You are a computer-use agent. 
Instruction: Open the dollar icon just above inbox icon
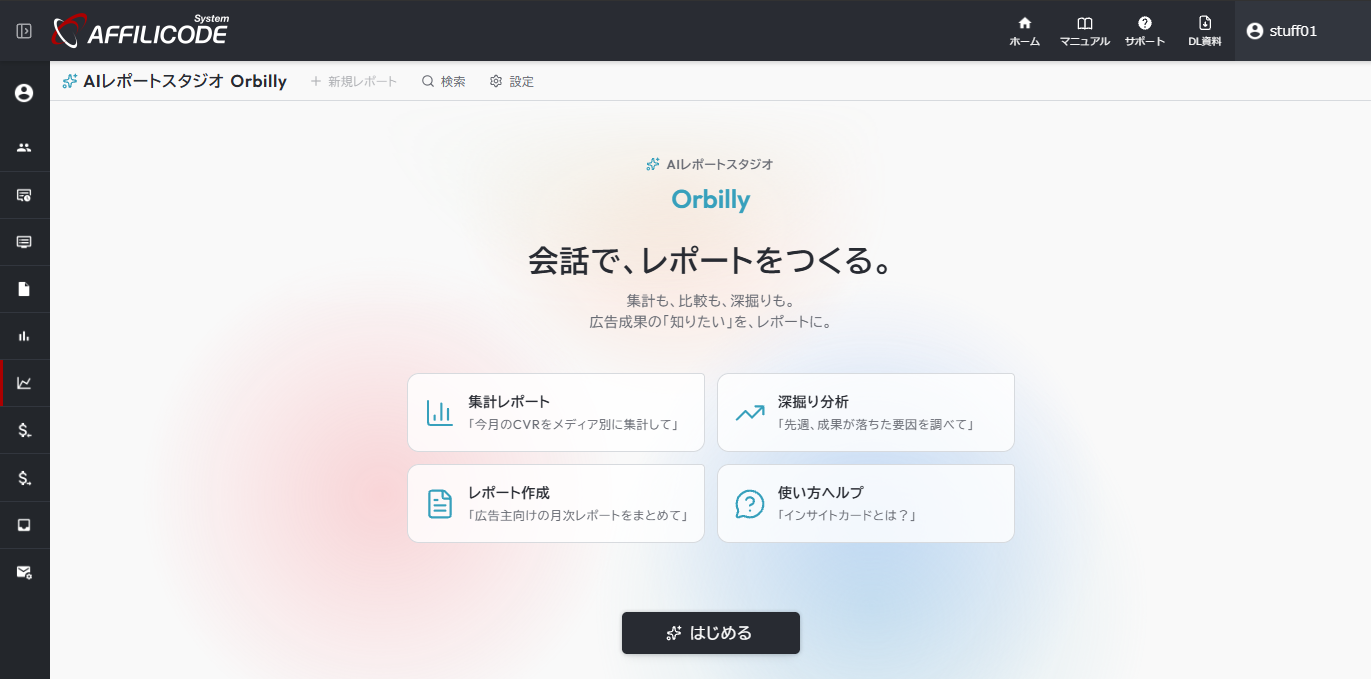(x=24, y=478)
